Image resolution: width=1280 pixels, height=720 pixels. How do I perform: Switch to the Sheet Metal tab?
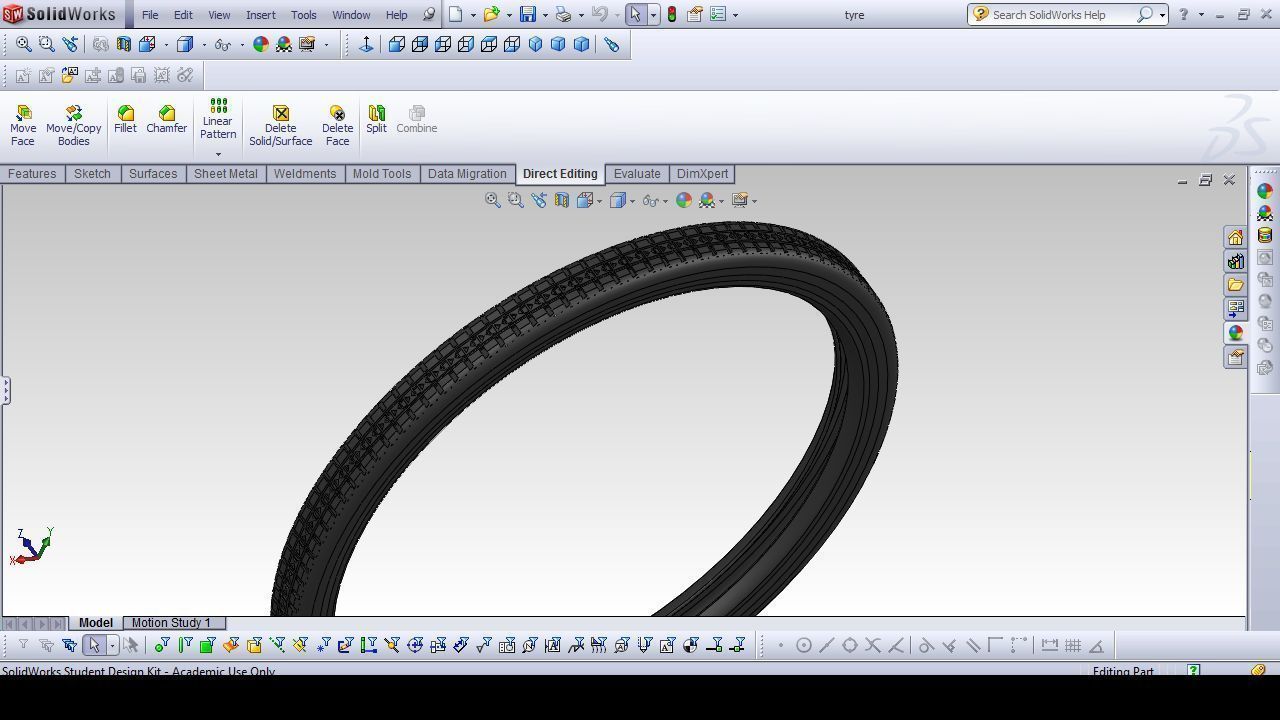[226, 174]
